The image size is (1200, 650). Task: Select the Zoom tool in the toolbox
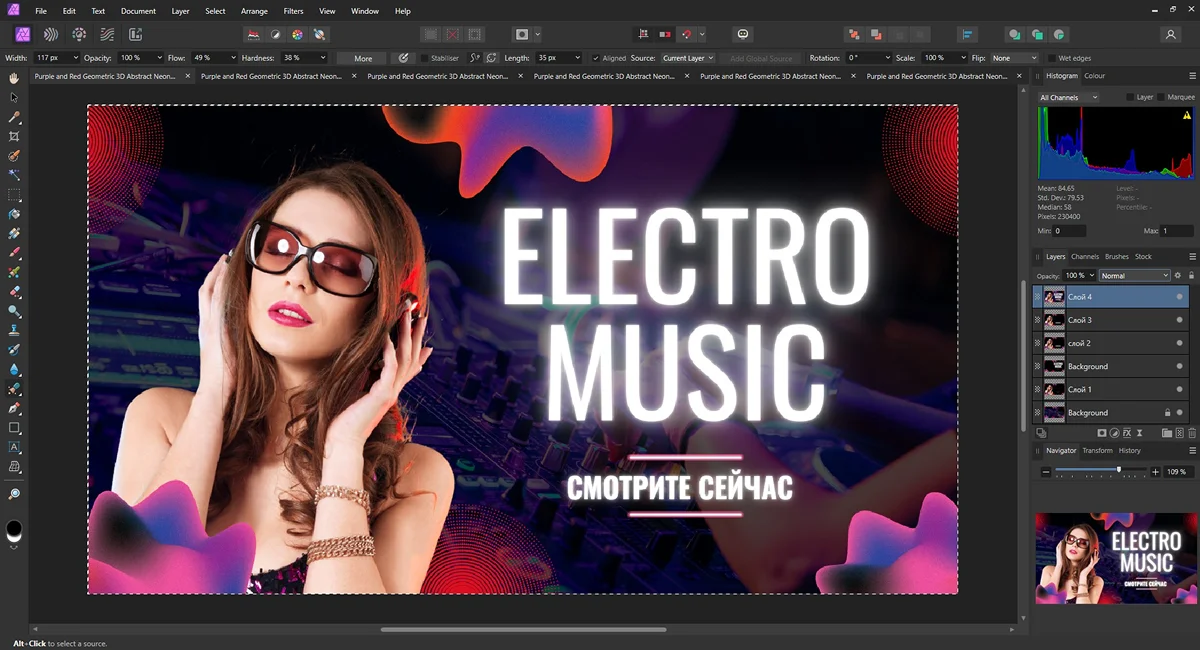tap(14, 494)
